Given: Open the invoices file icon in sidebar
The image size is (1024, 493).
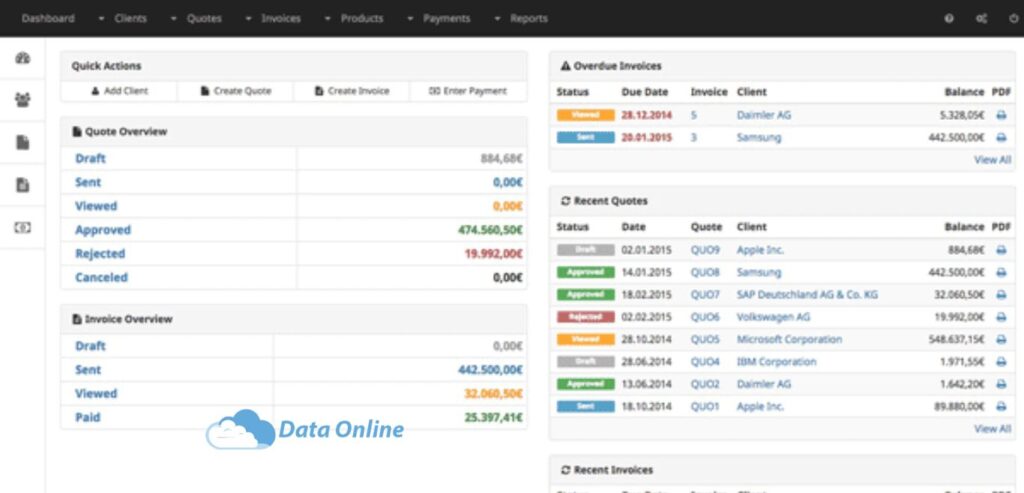Looking at the screenshot, I should (x=23, y=185).
